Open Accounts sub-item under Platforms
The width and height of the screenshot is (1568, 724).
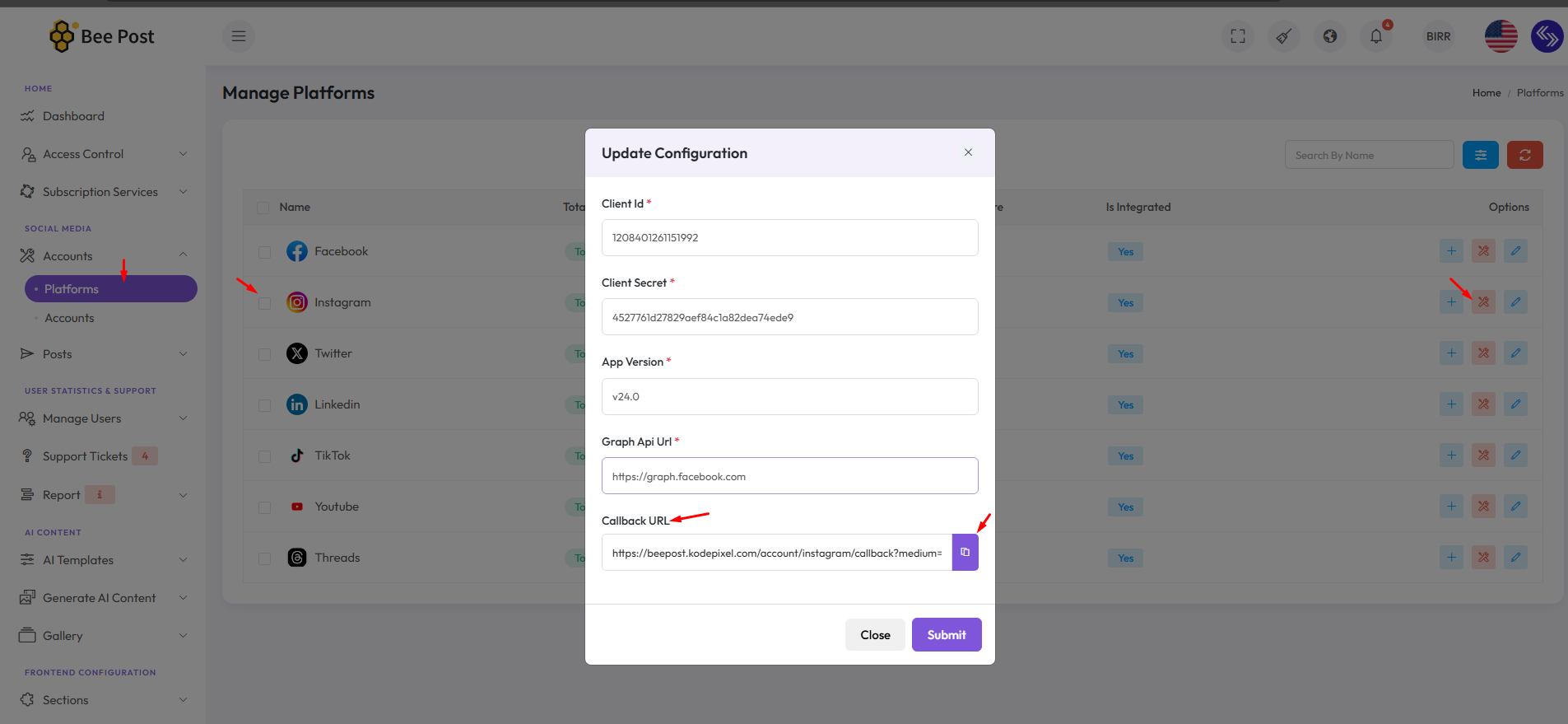point(69,318)
